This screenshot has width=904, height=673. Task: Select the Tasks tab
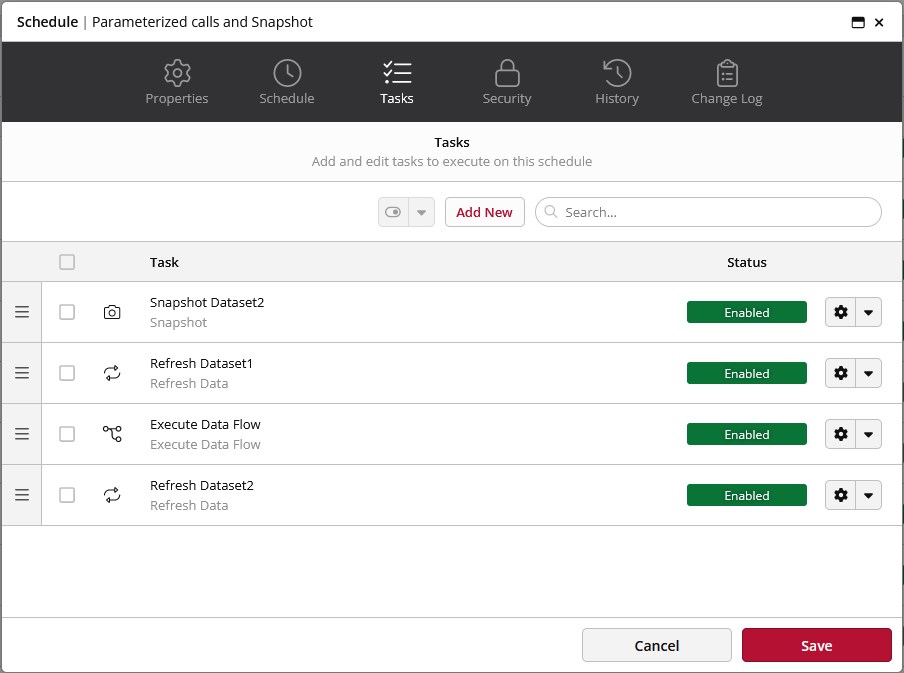[x=397, y=81]
